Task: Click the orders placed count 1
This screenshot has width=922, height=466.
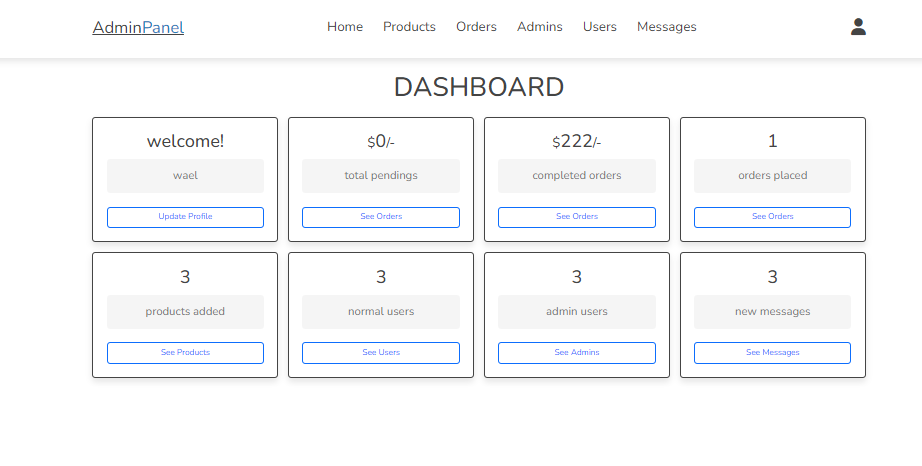Action: tap(773, 141)
